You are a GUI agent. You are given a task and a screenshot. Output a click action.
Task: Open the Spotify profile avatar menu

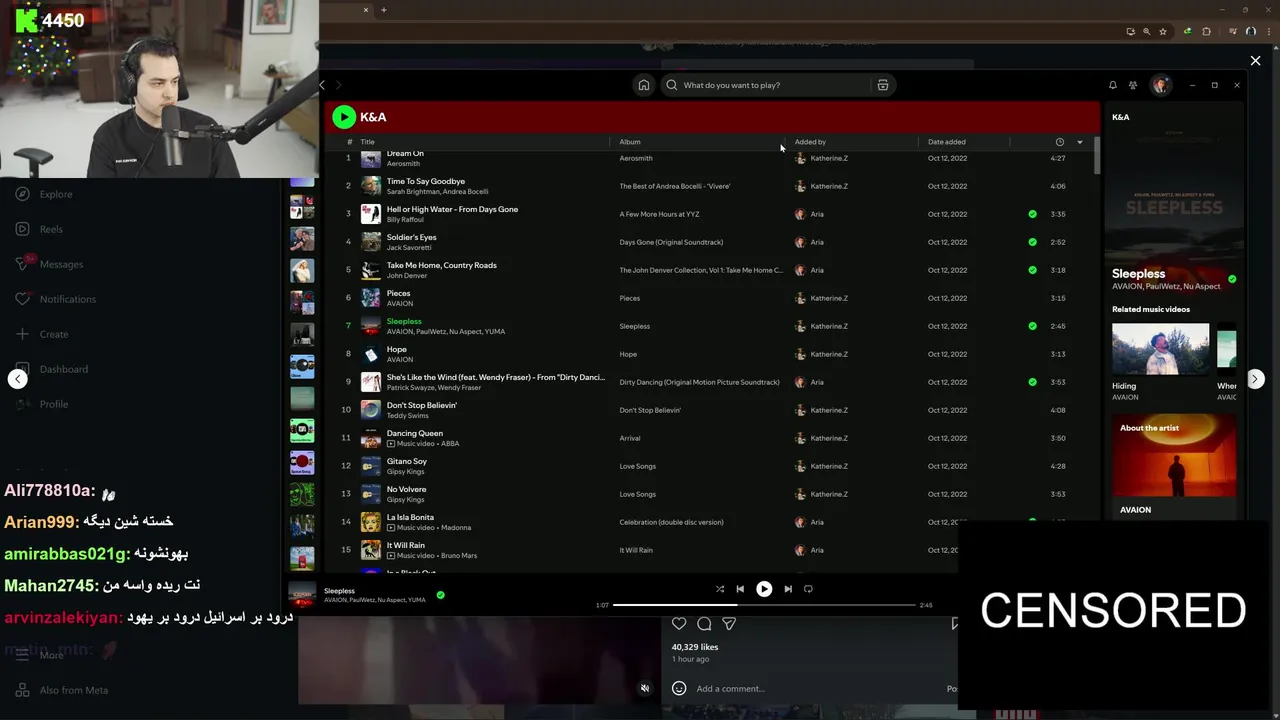[1160, 85]
